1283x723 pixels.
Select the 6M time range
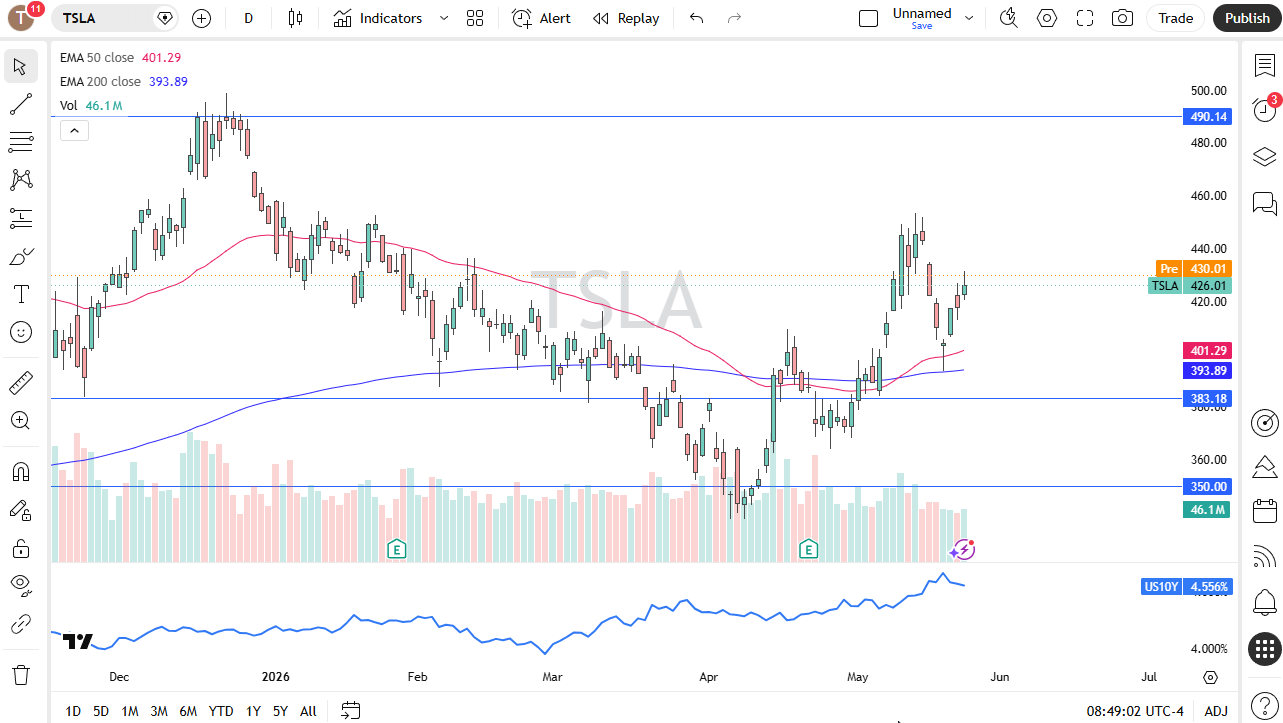point(188,711)
